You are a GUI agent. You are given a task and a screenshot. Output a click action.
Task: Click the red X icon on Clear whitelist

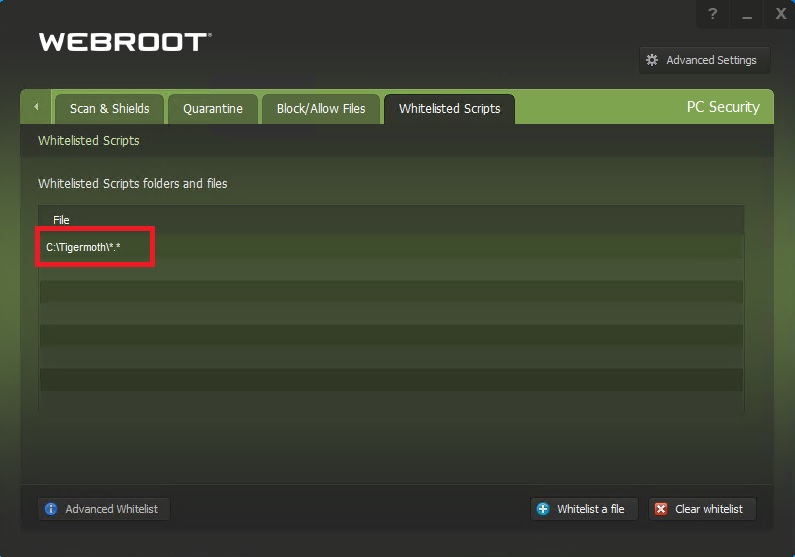[x=661, y=509]
